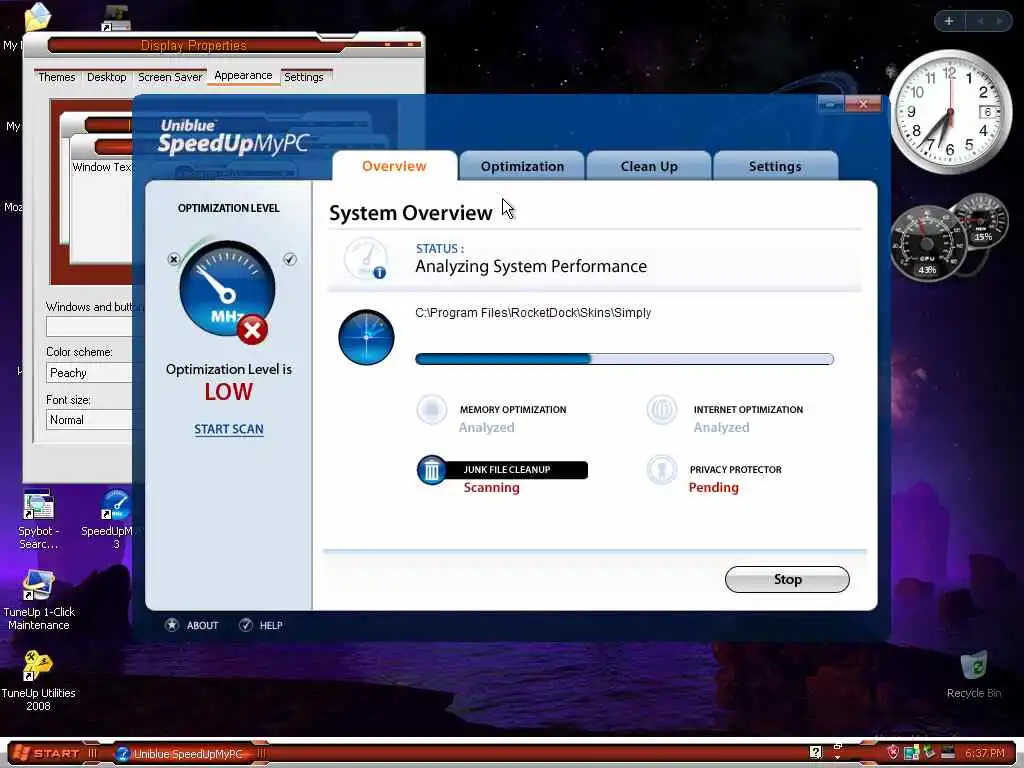Click the memory meter gadget showing 15%
Viewport: 1024px width, 768px height.
(x=980, y=222)
